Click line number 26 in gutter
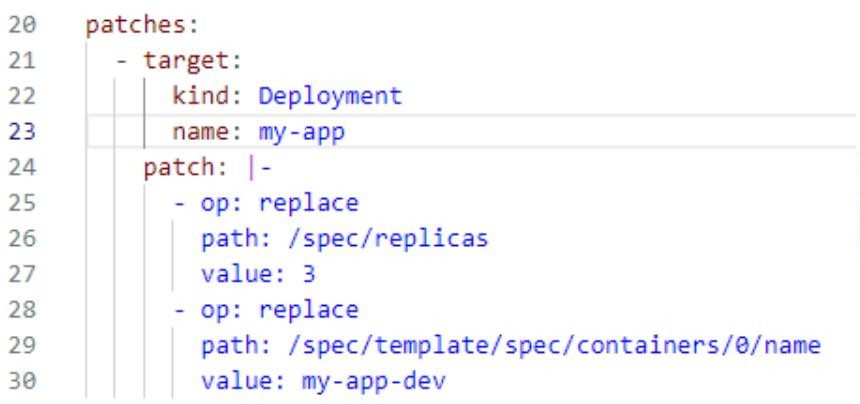 tap(22, 239)
